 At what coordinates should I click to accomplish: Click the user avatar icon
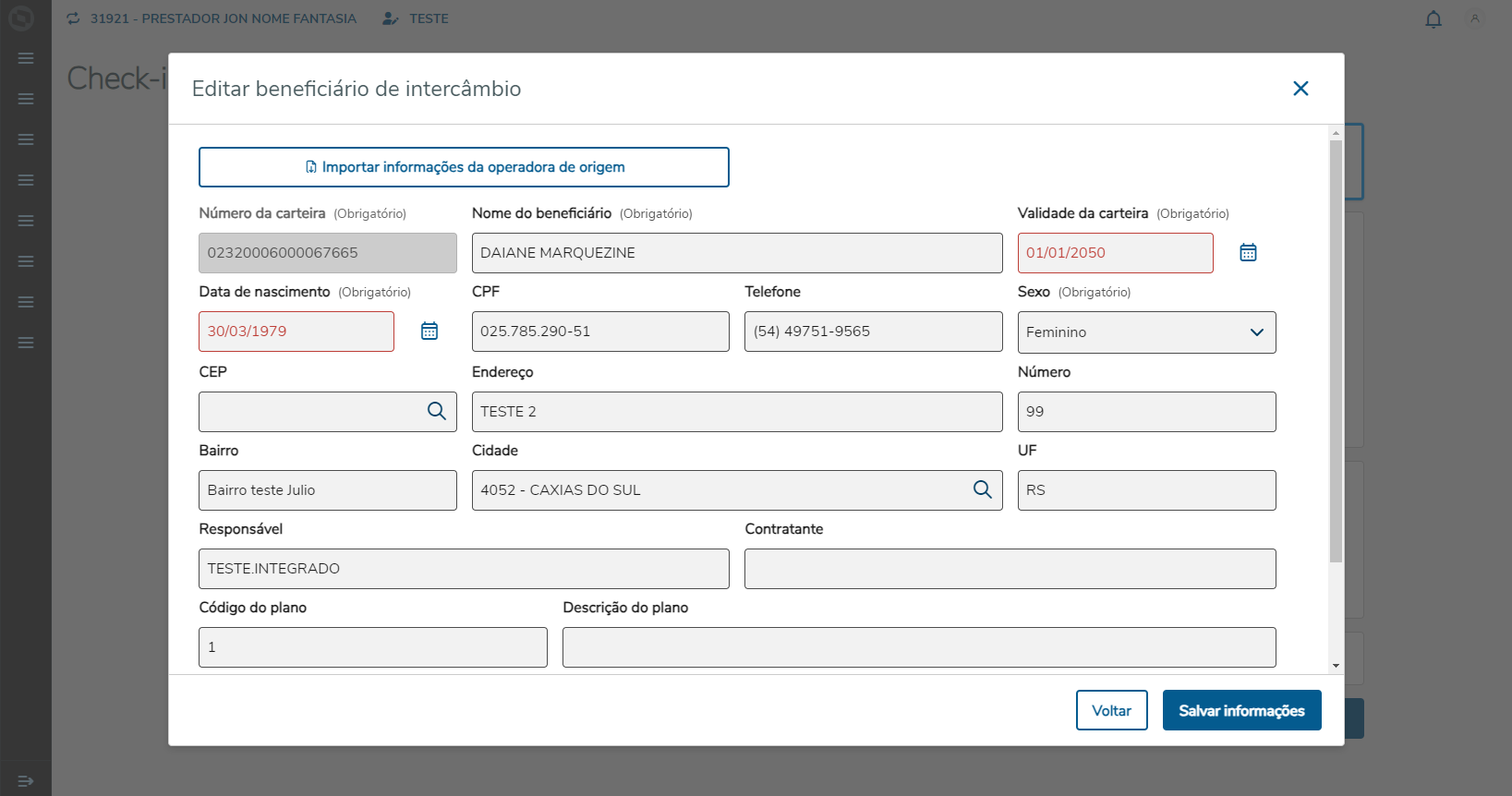[x=1475, y=18]
